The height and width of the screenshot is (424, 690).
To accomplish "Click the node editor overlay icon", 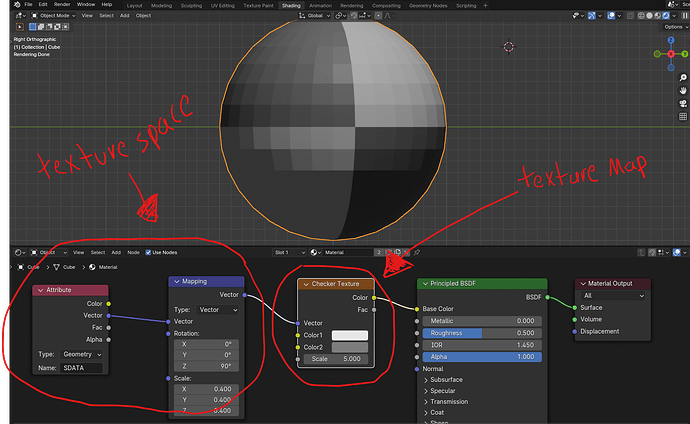I will tap(679, 252).
